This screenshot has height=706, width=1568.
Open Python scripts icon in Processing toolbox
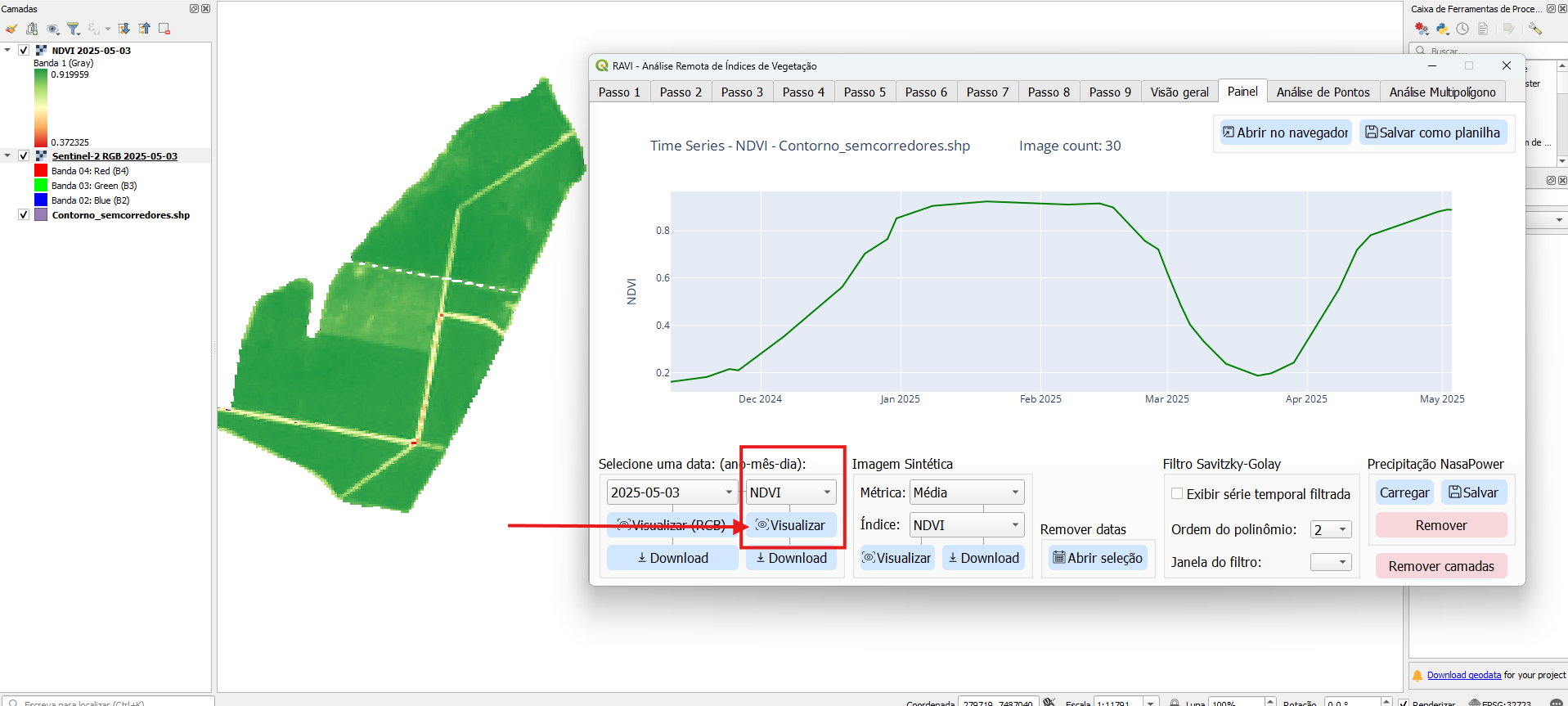1442,29
